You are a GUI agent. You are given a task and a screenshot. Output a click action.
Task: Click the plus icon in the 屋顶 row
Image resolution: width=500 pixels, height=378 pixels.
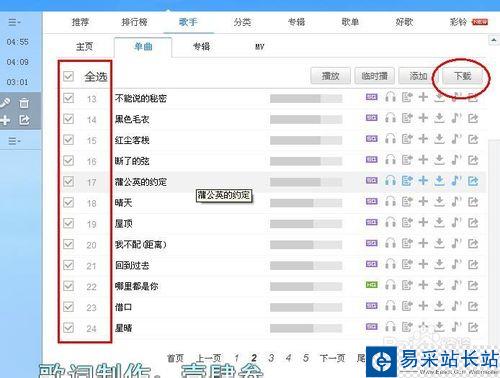(x=423, y=222)
